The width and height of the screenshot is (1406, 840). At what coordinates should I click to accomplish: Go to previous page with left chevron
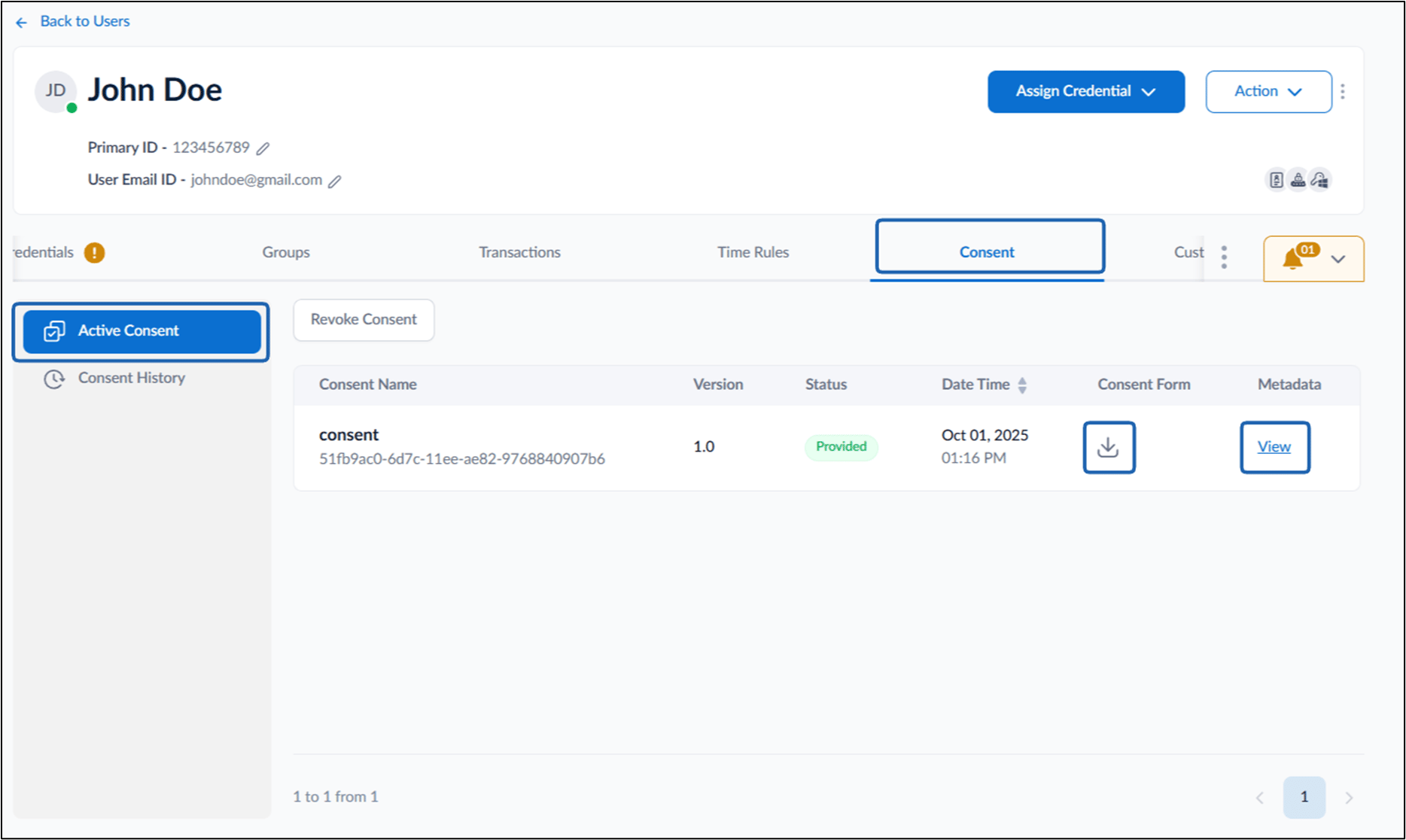click(1260, 798)
